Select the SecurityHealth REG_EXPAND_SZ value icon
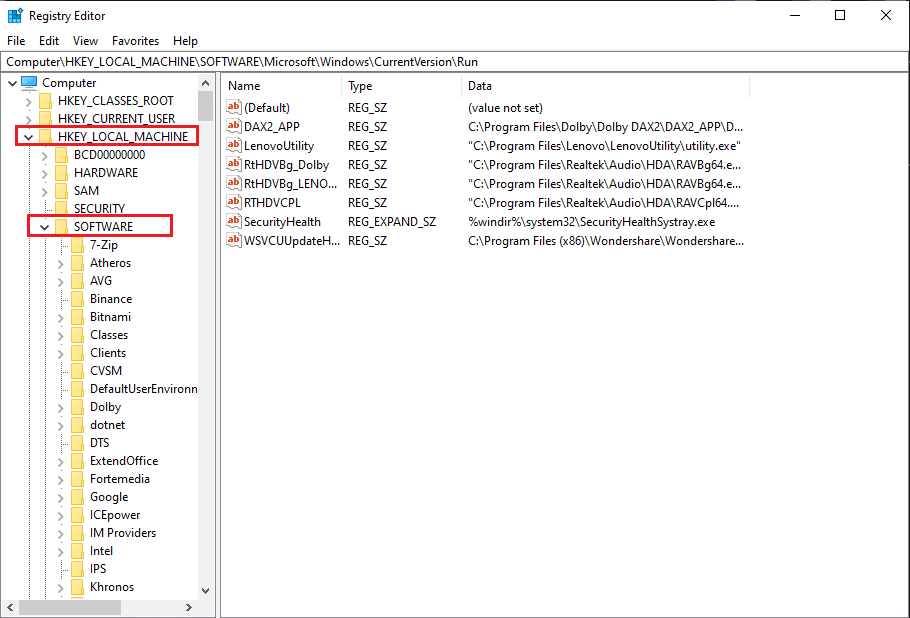 (x=234, y=221)
